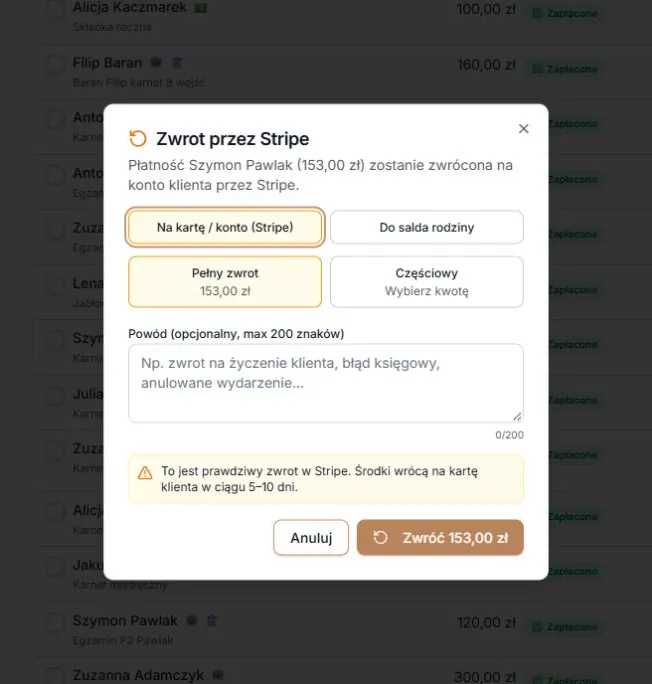Image resolution: width=652 pixels, height=684 pixels.
Task: Click the badge icon next to Filip Baran
Action: [x=156, y=63]
